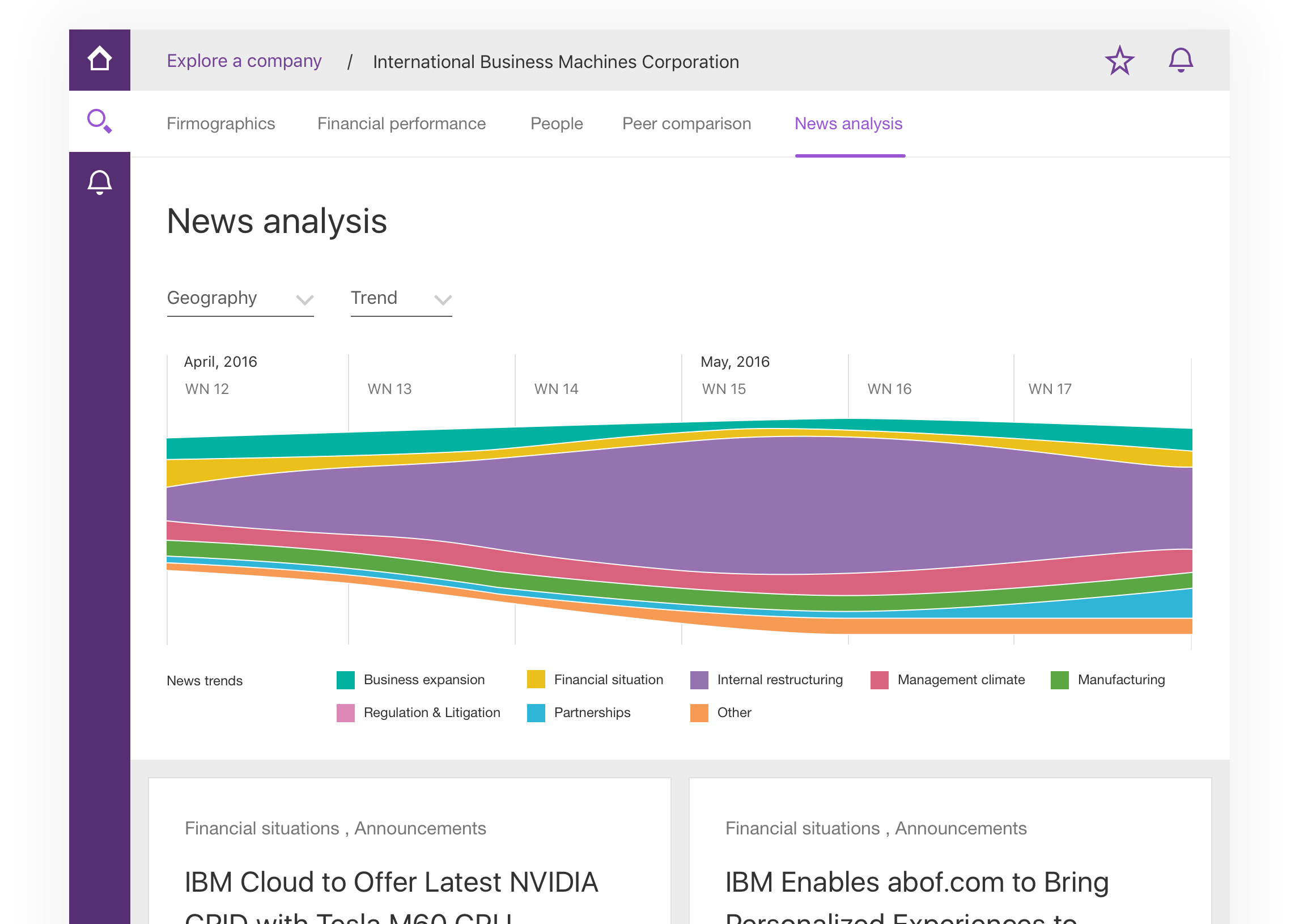Click the home icon in sidebar
The image size is (1299, 924).
click(100, 59)
